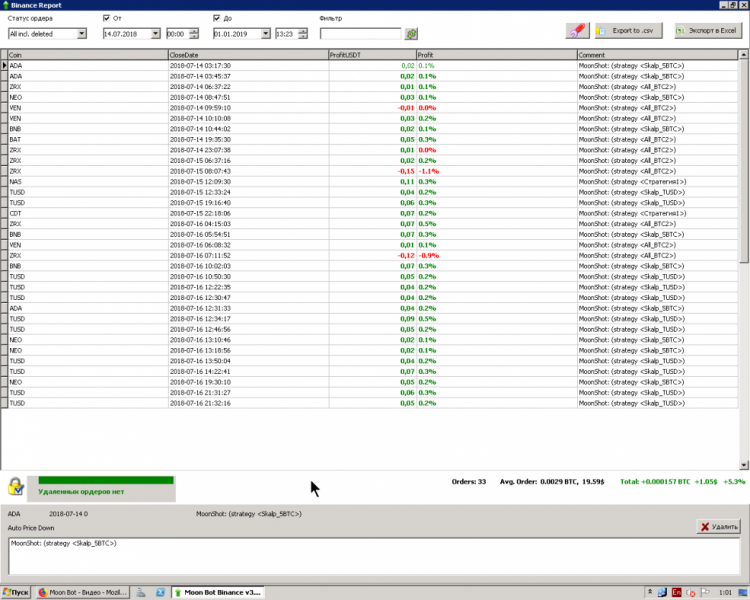Click the От time field 00:00
This screenshot has width=750, height=600.
click(x=177, y=34)
